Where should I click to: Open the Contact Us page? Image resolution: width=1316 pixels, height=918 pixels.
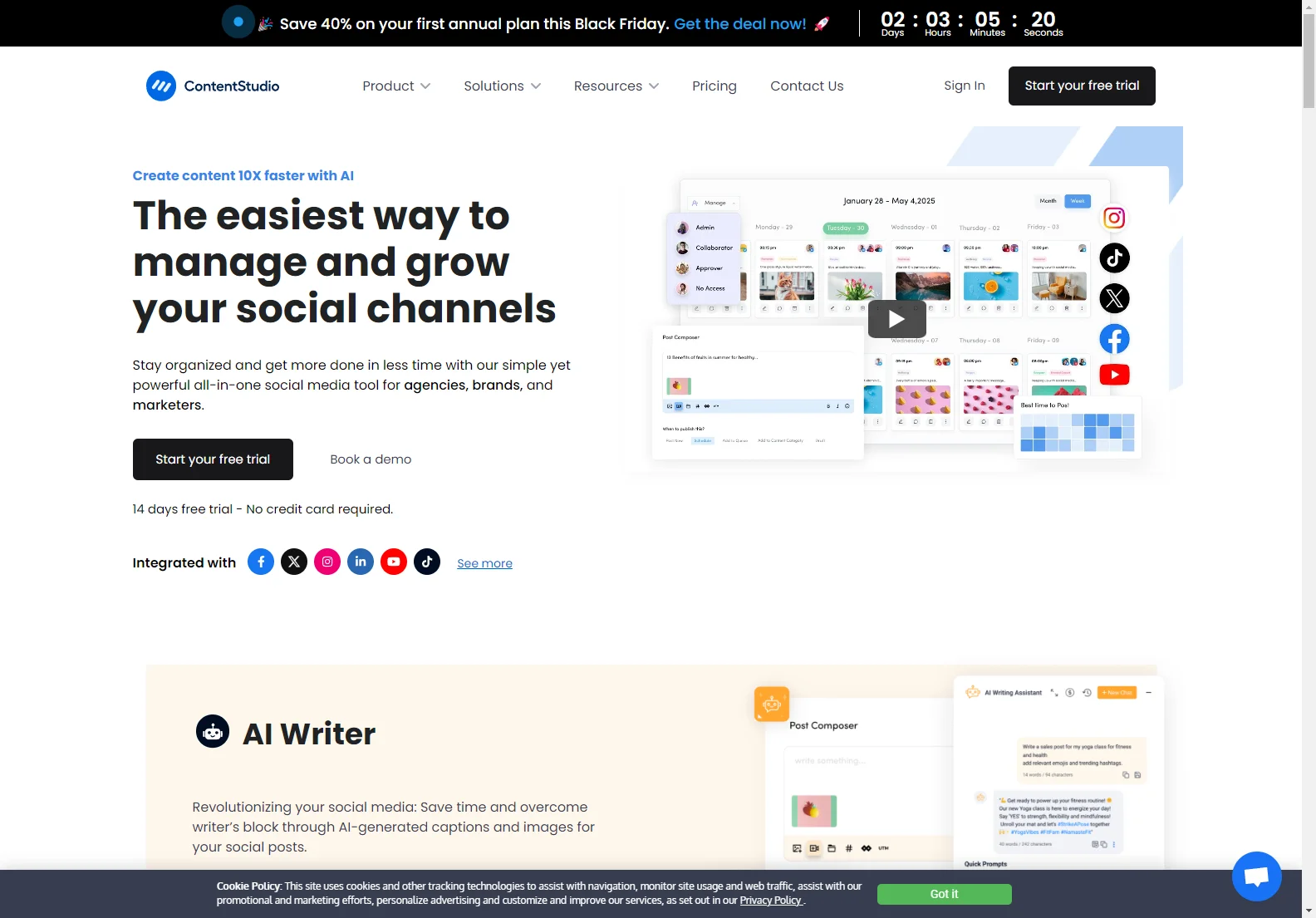click(x=807, y=86)
